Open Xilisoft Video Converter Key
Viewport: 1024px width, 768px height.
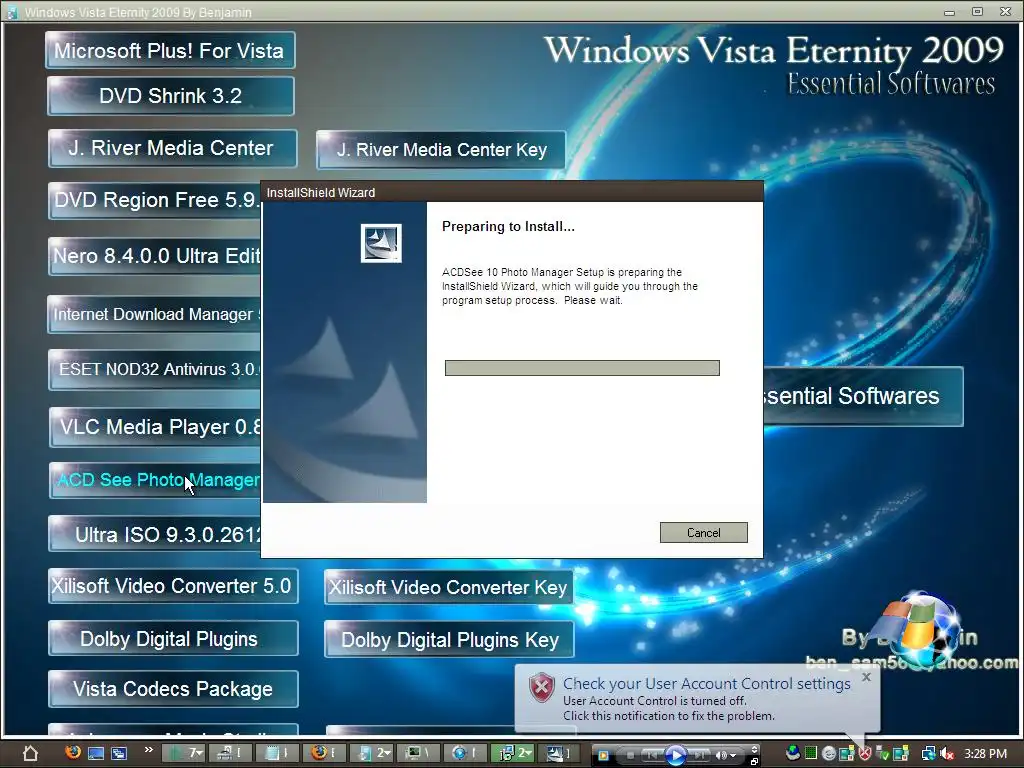[x=449, y=587]
